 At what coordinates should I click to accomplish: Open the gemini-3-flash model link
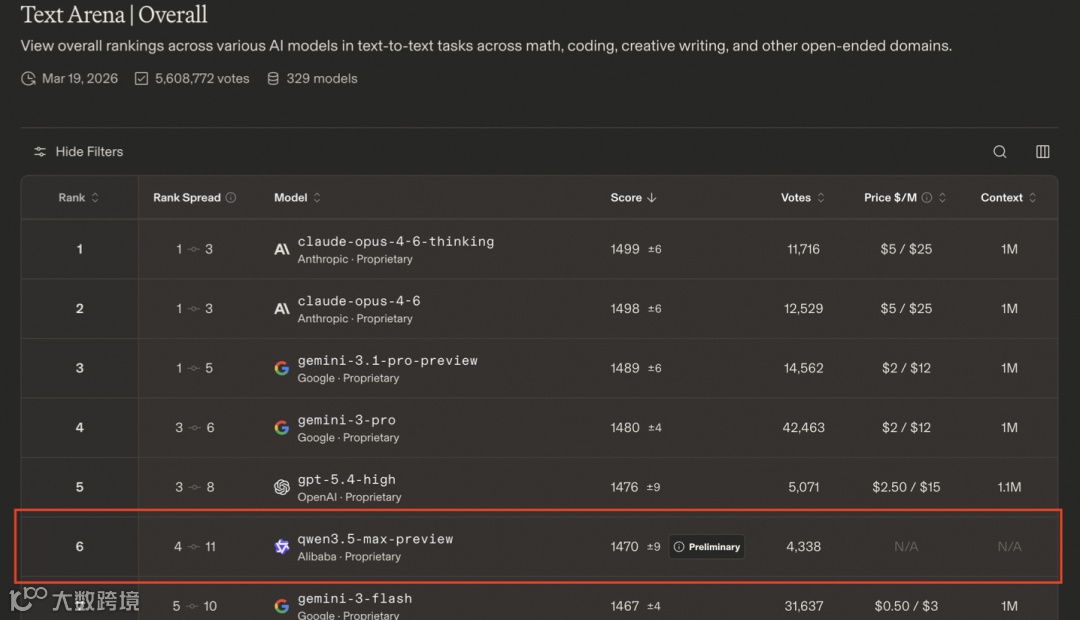click(355, 599)
